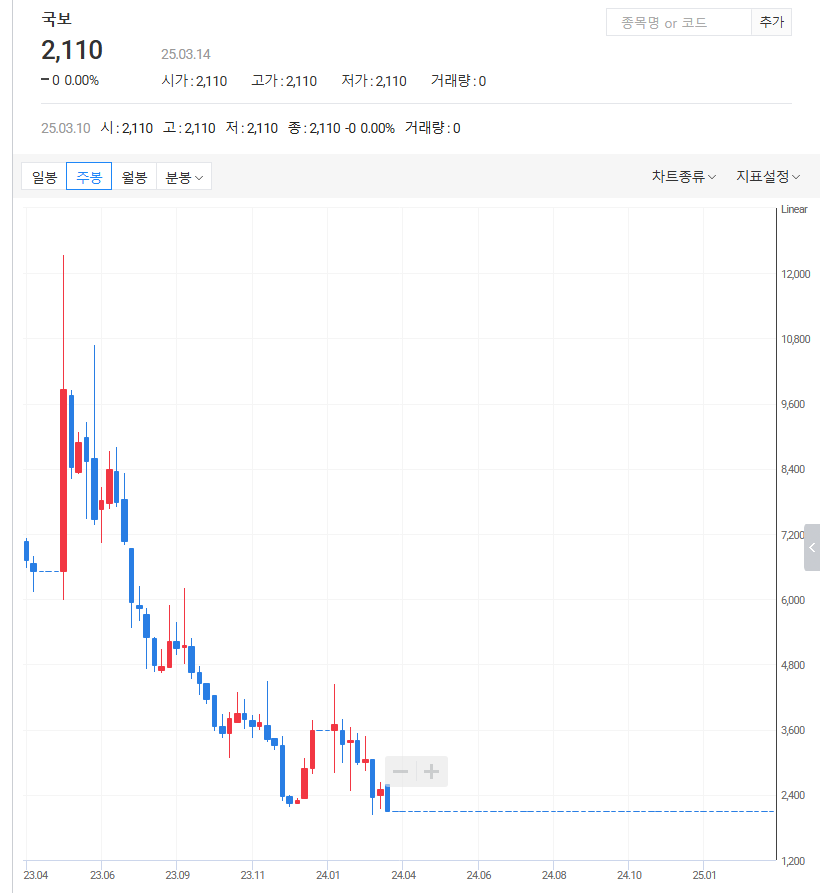
Task: Click the stock name 국보
Action: tap(56, 19)
